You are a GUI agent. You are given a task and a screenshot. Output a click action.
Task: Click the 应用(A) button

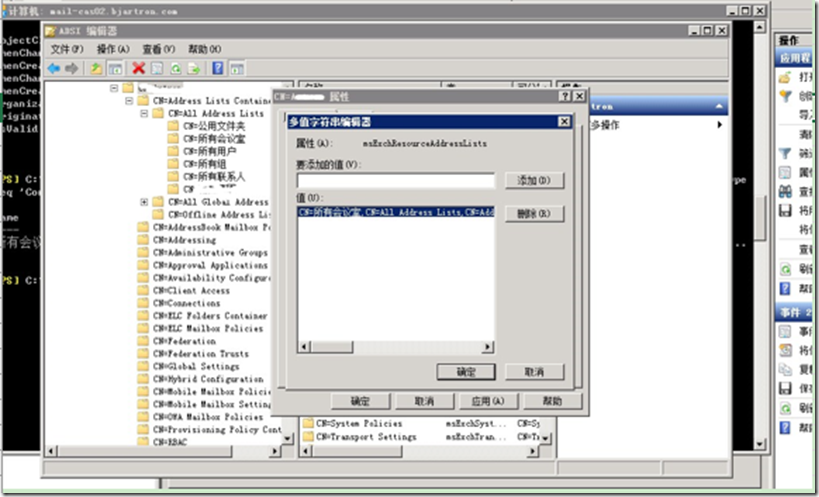(488, 401)
